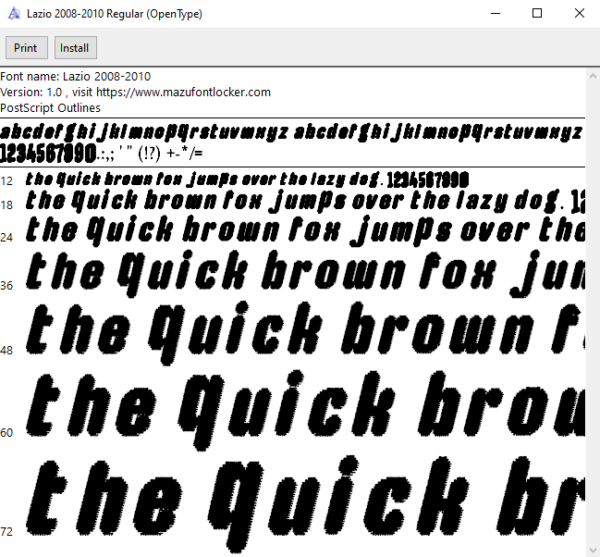Click the 60 point sample text
The image size is (600, 557).
point(305,410)
